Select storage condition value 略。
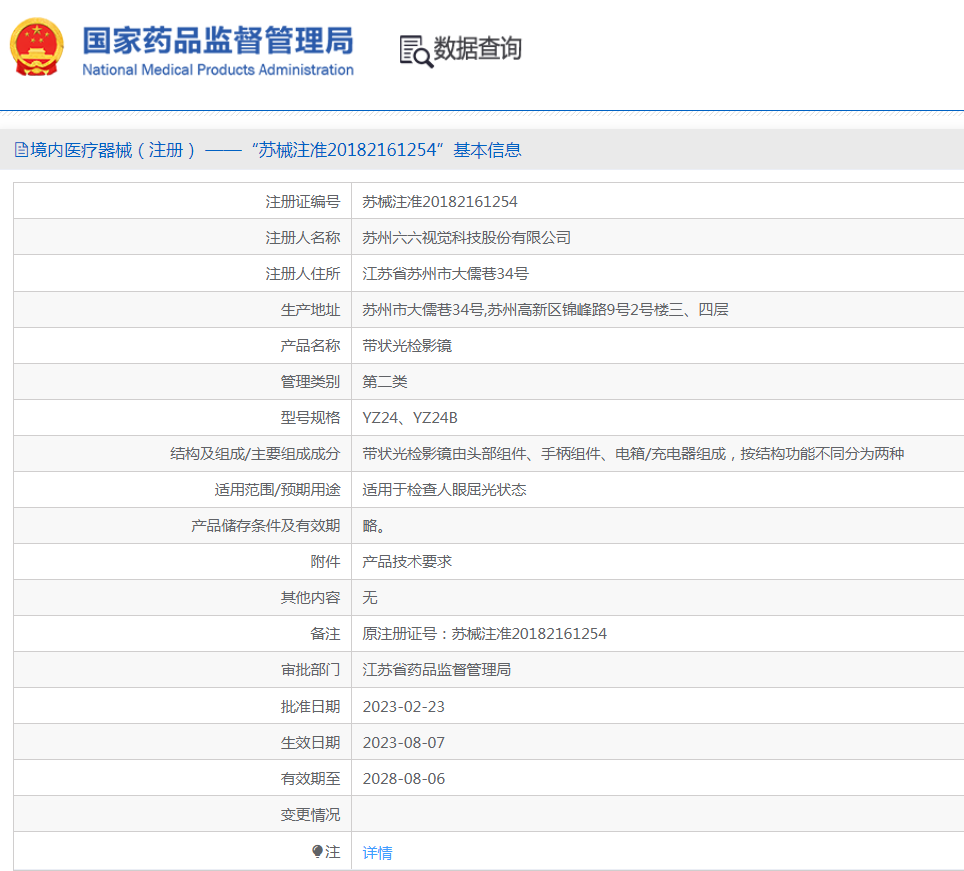The width and height of the screenshot is (964, 871). click(x=373, y=526)
